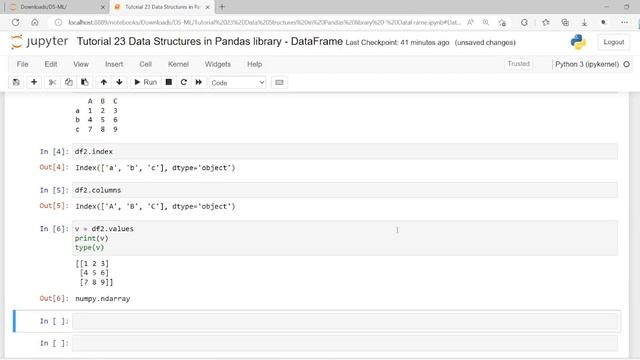
Task: Select the first empty code cell
Action: tap(345, 321)
